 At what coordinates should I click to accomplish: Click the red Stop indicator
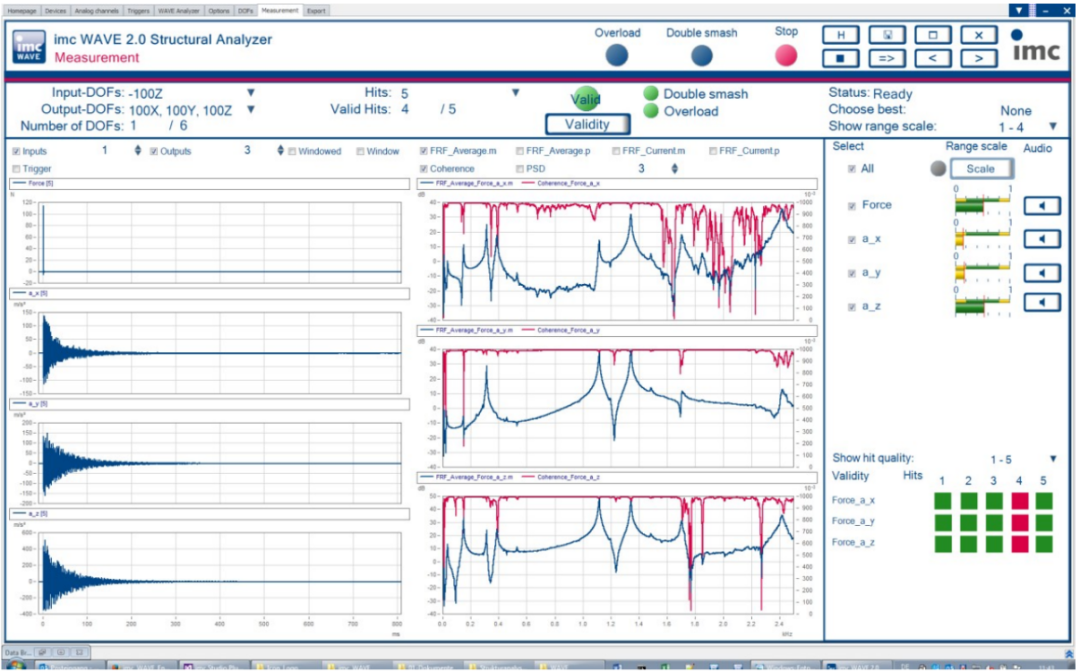[x=786, y=56]
